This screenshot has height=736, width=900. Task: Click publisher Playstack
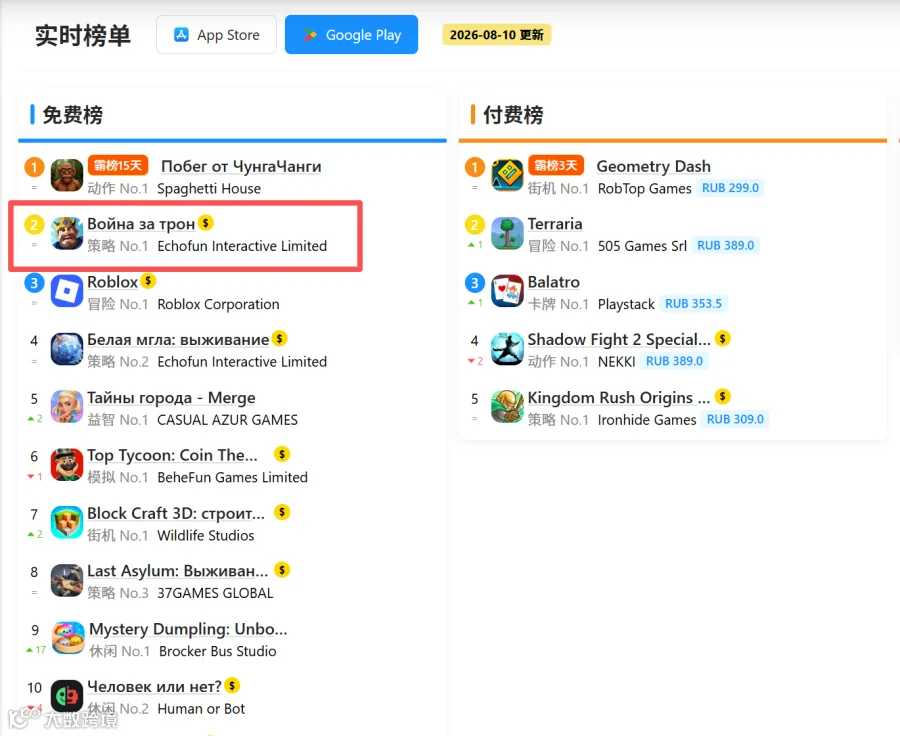tap(626, 304)
